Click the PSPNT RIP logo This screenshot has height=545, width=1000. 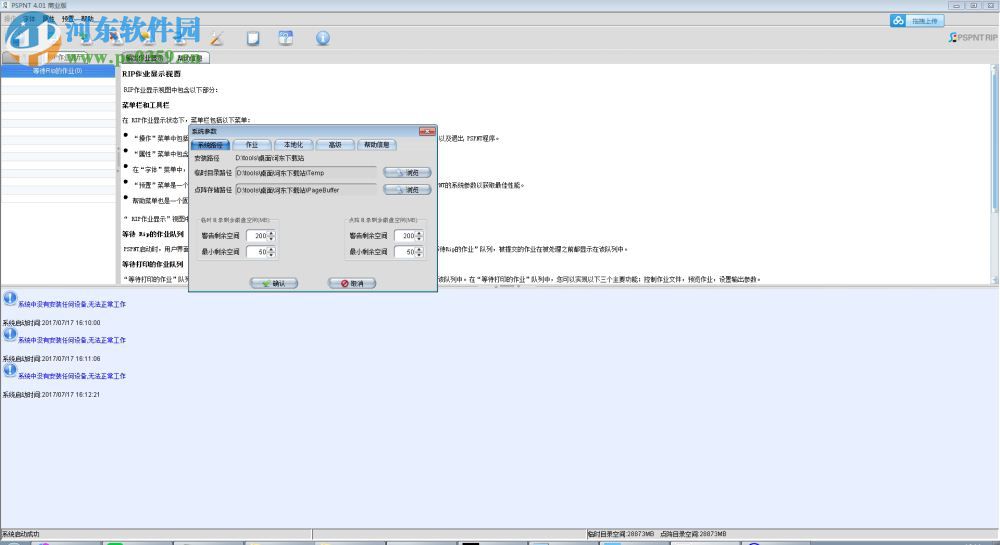973,38
